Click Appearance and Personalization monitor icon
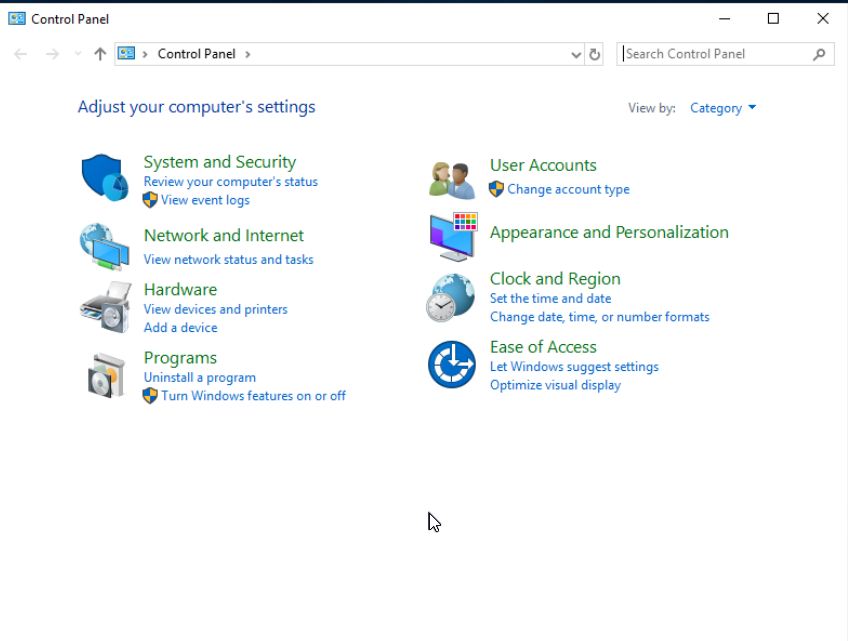Viewport: 848px width, 641px height. pyautogui.click(x=453, y=237)
